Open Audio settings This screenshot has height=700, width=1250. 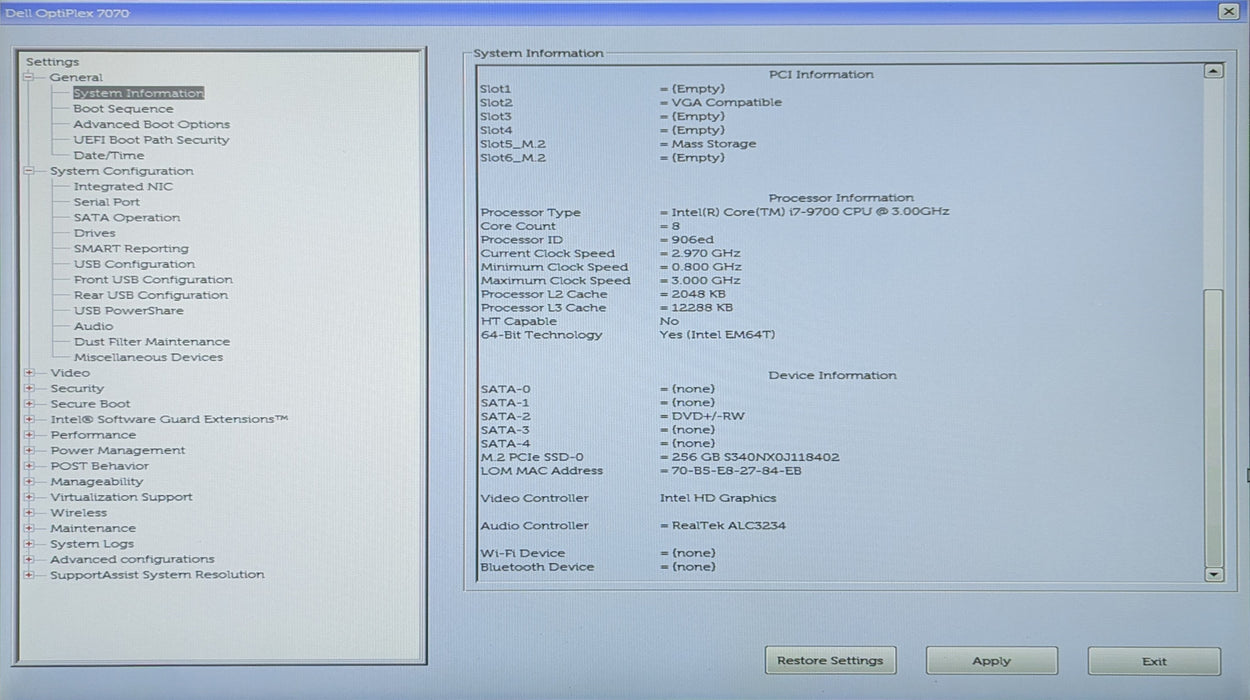(93, 326)
